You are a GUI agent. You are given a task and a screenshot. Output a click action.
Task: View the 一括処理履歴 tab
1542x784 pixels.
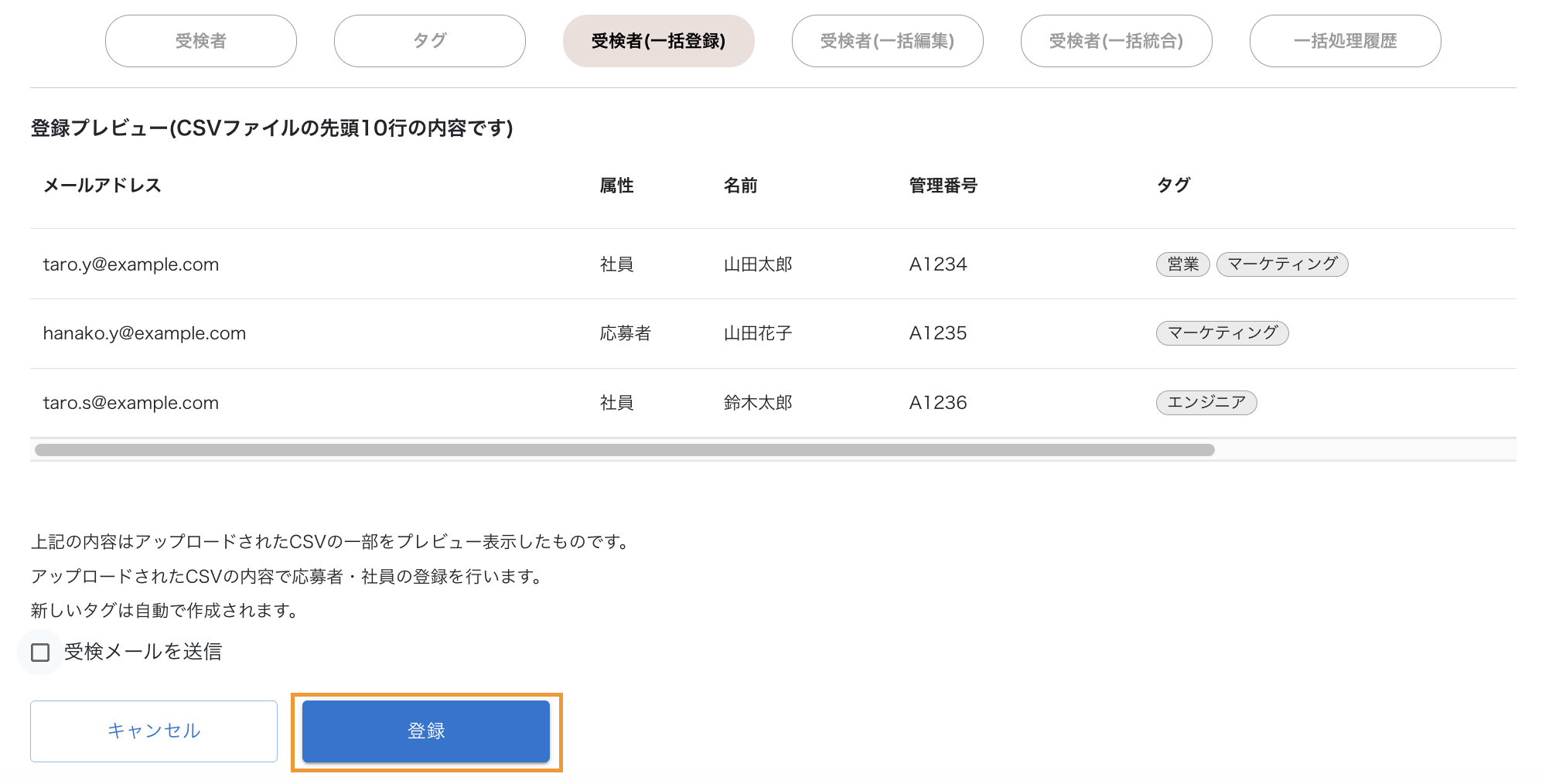click(1346, 41)
